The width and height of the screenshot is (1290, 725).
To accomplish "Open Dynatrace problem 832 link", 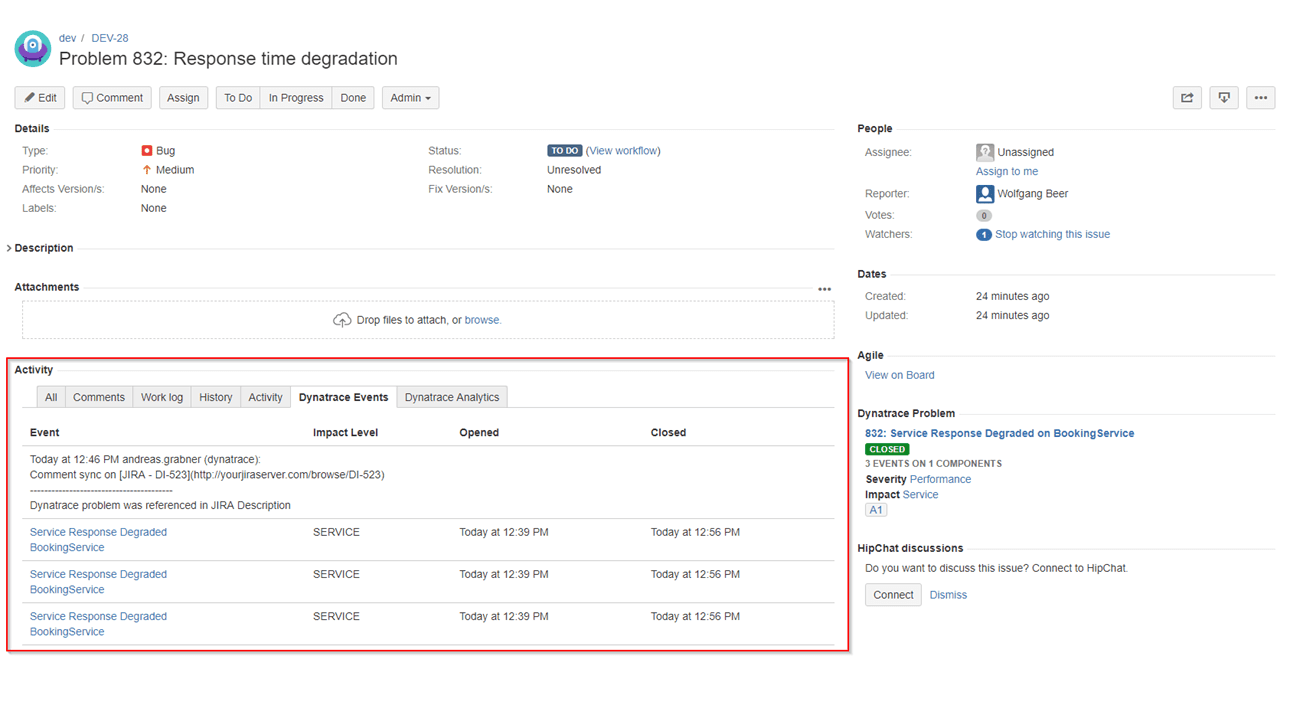I will [x=1000, y=434].
